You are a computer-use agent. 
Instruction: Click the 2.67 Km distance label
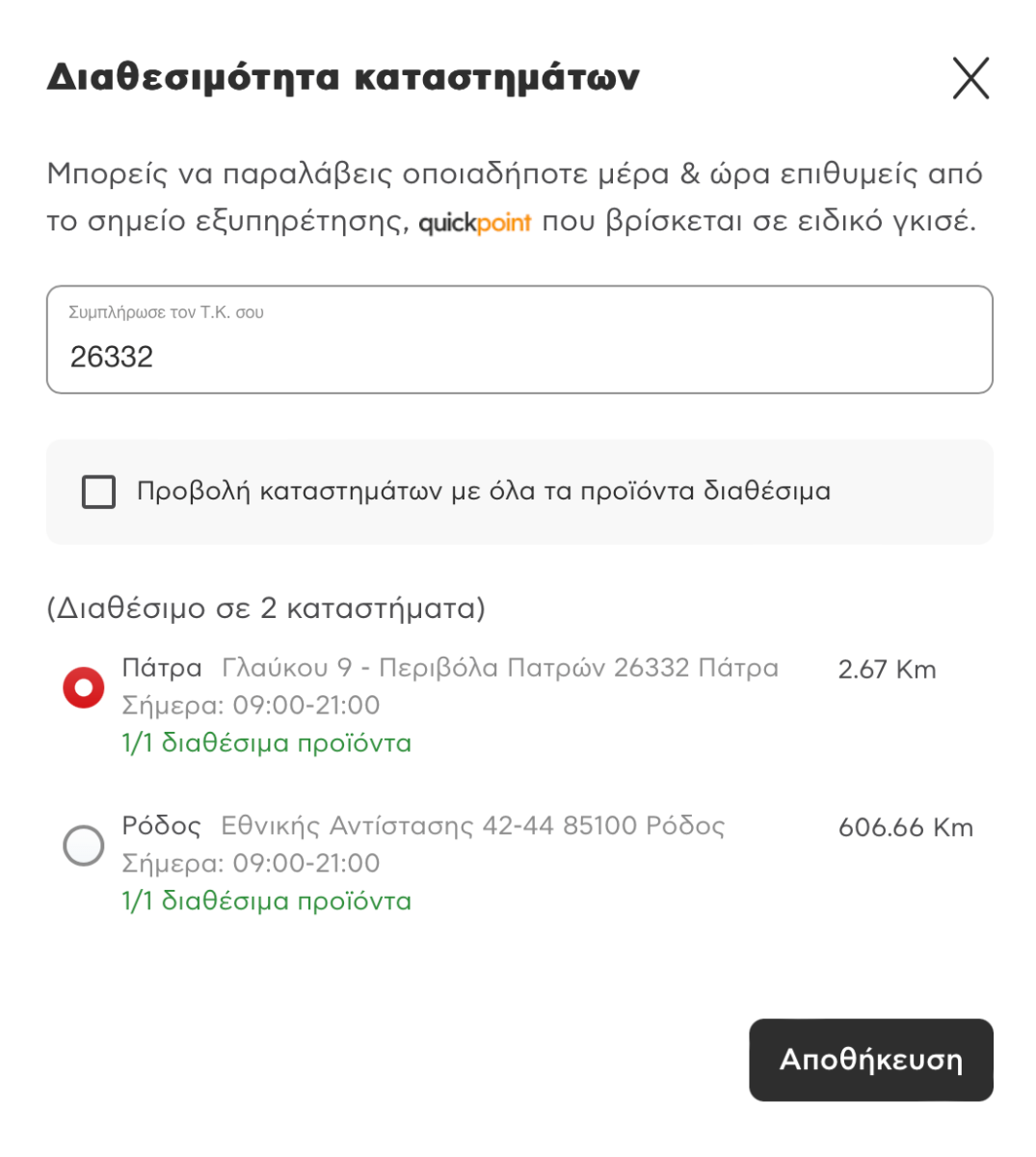(x=888, y=669)
